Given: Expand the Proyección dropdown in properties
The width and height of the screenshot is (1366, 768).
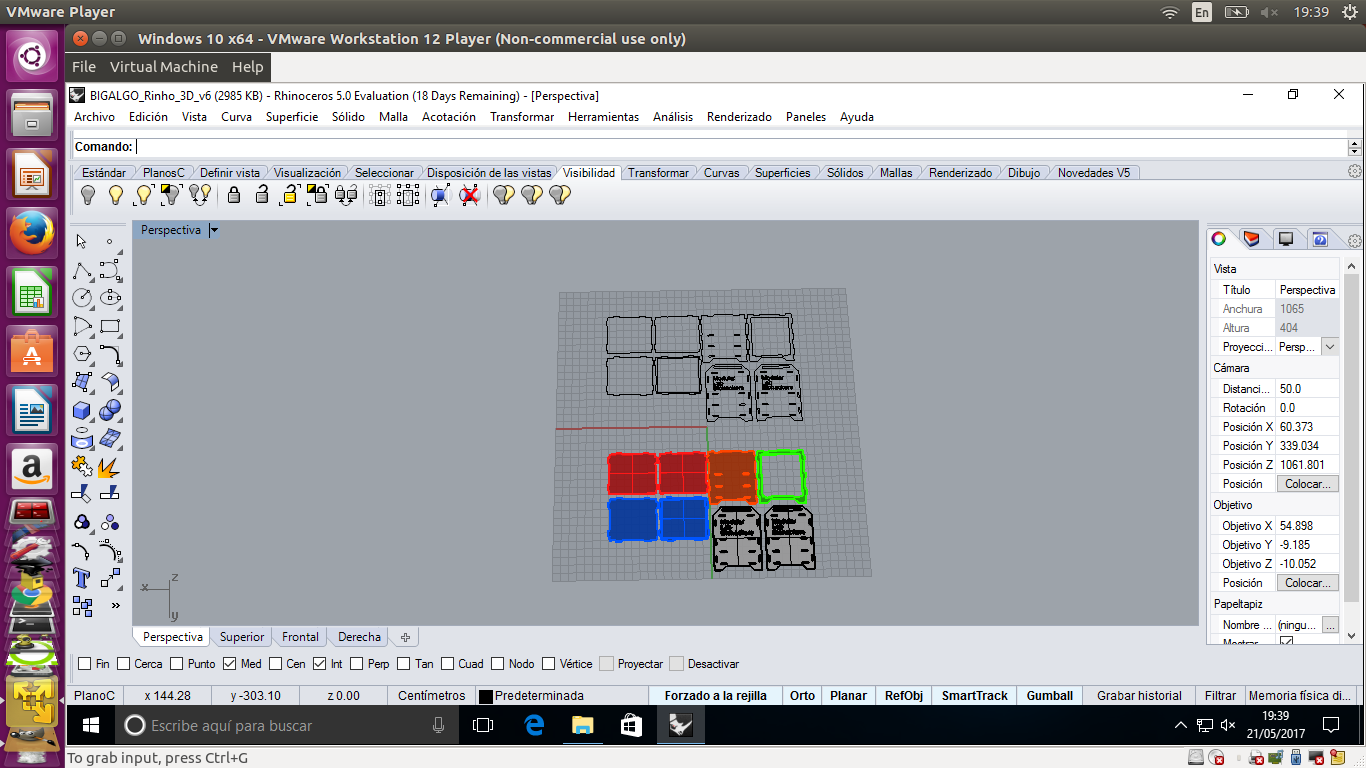Looking at the screenshot, I should click(1329, 347).
